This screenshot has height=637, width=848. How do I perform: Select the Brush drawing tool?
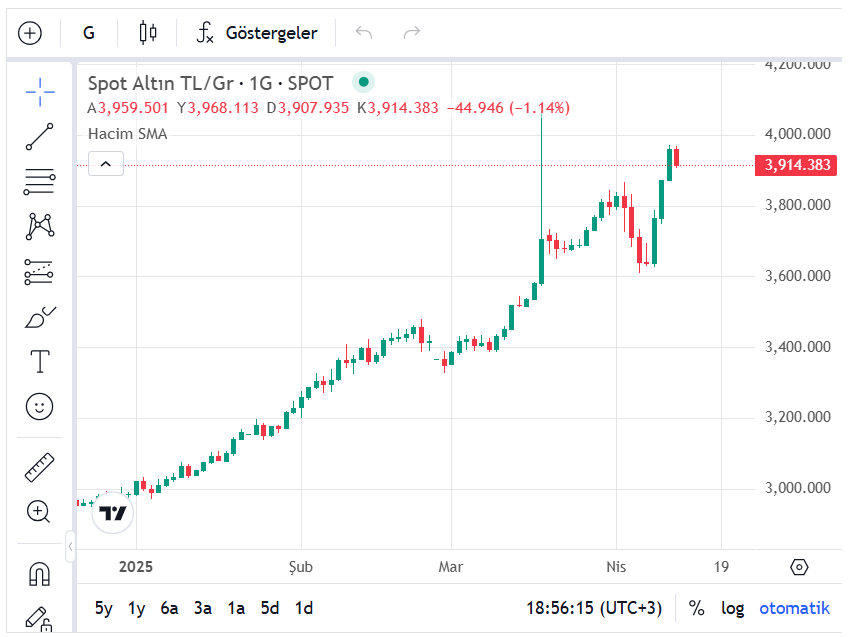[39, 317]
